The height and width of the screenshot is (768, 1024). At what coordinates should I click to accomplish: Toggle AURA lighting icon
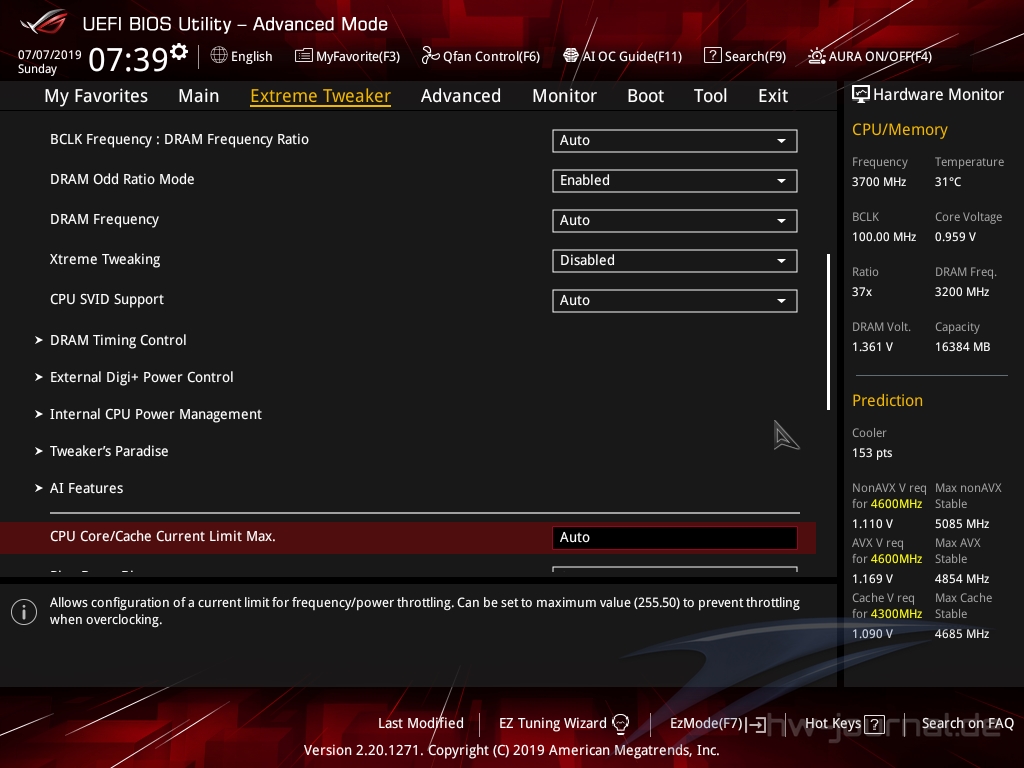click(816, 56)
